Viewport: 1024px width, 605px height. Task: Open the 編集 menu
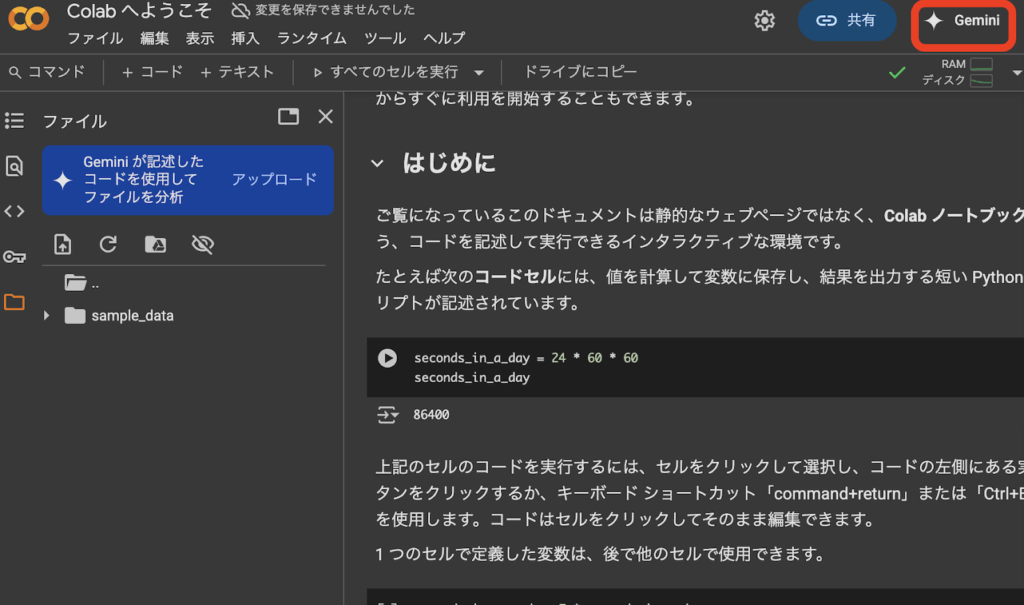[154, 39]
